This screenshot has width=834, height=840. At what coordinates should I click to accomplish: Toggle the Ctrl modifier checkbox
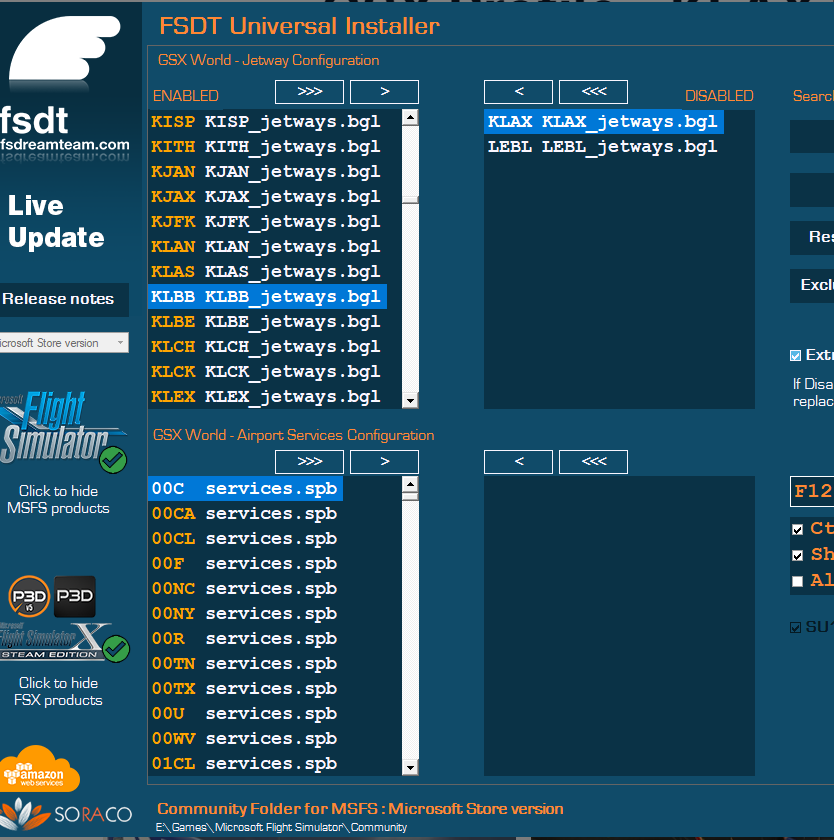(797, 529)
